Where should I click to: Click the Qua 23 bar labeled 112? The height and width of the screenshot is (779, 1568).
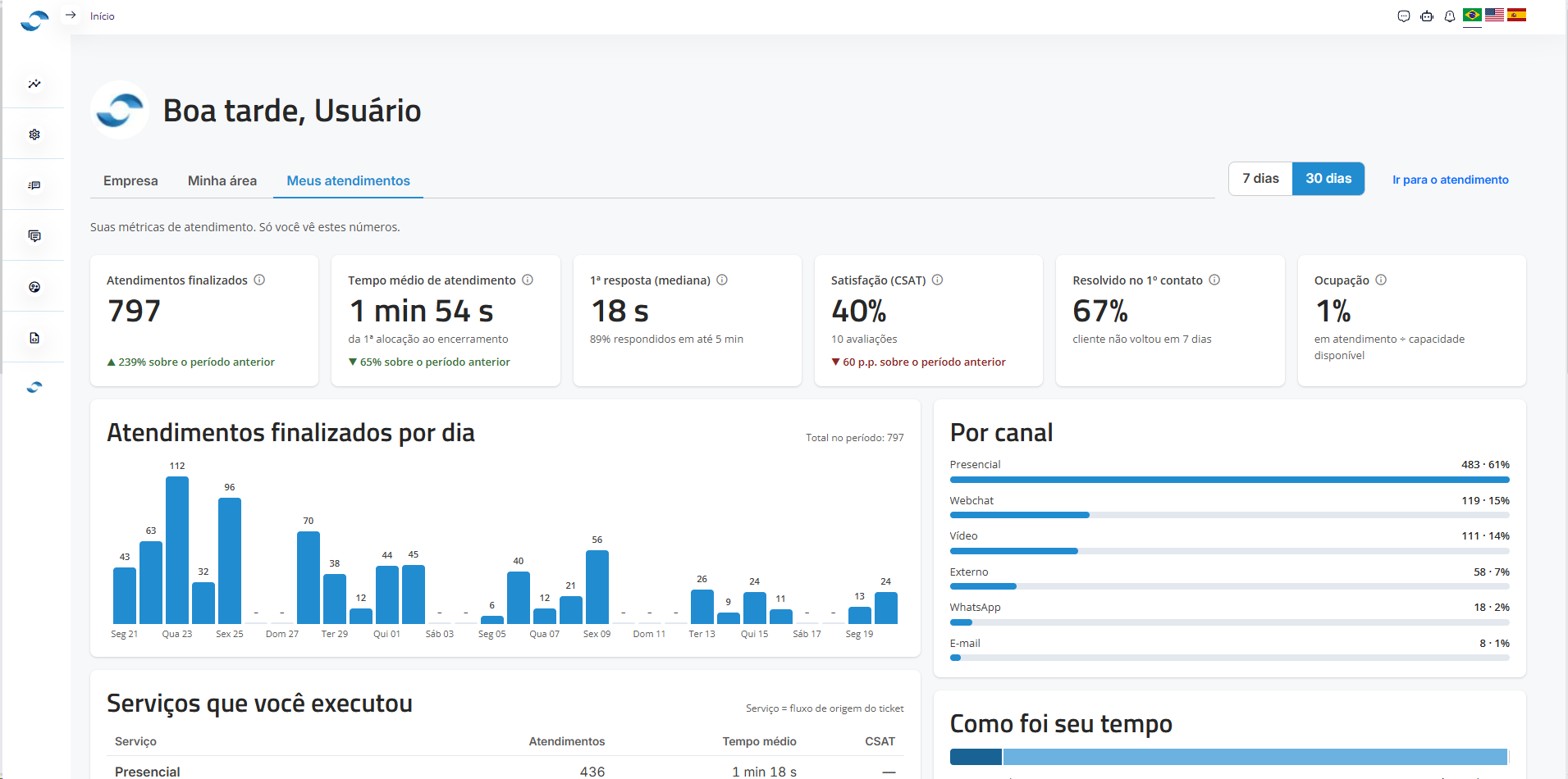point(177,550)
